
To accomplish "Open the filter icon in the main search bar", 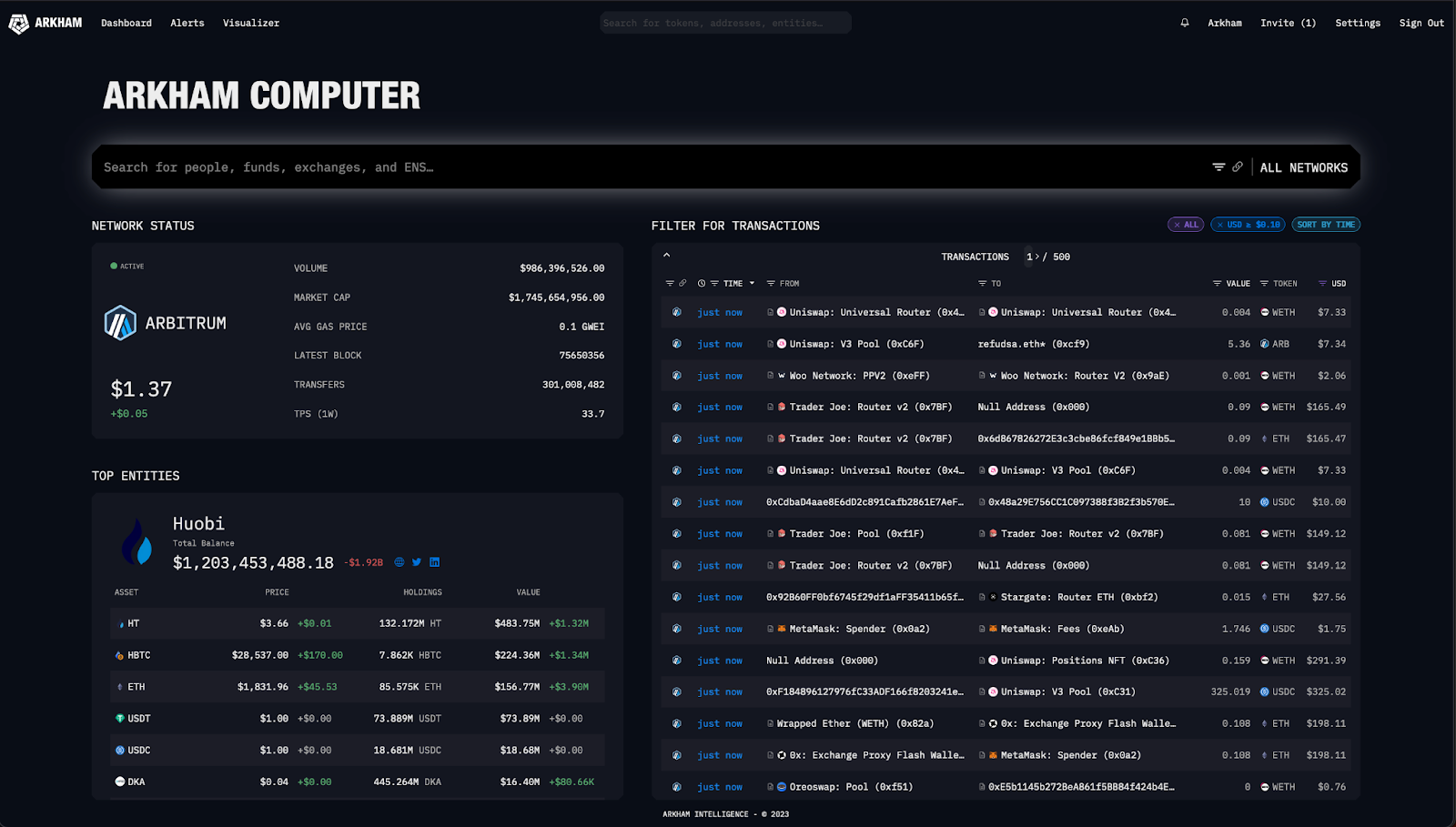I will point(1218,167).
